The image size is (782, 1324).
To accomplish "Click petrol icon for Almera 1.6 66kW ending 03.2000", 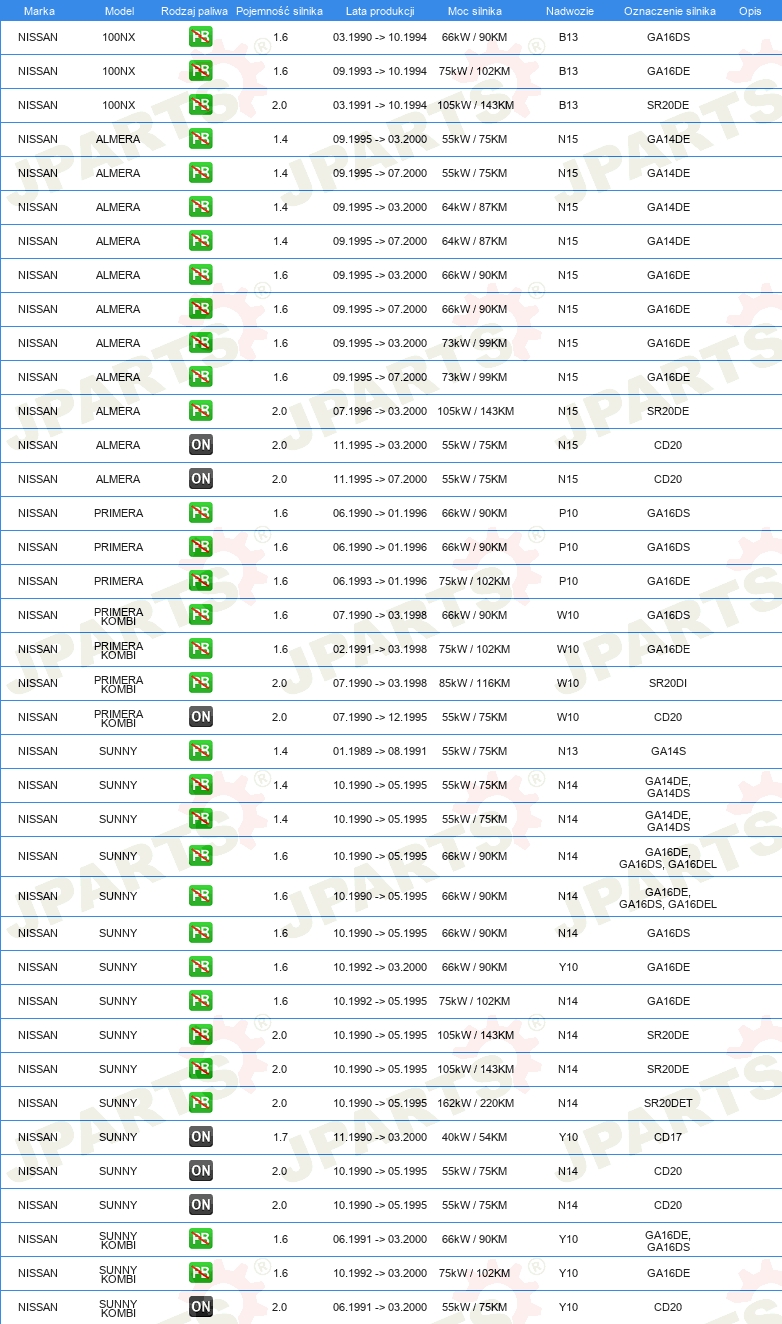I will (x=201, y=275).
